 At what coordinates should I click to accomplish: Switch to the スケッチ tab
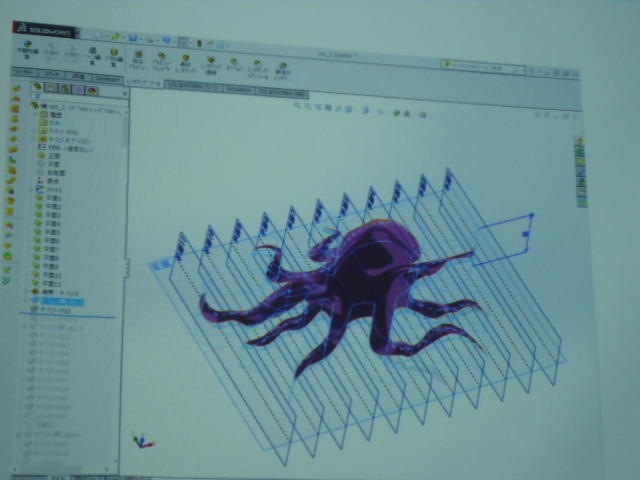(52, 74)
